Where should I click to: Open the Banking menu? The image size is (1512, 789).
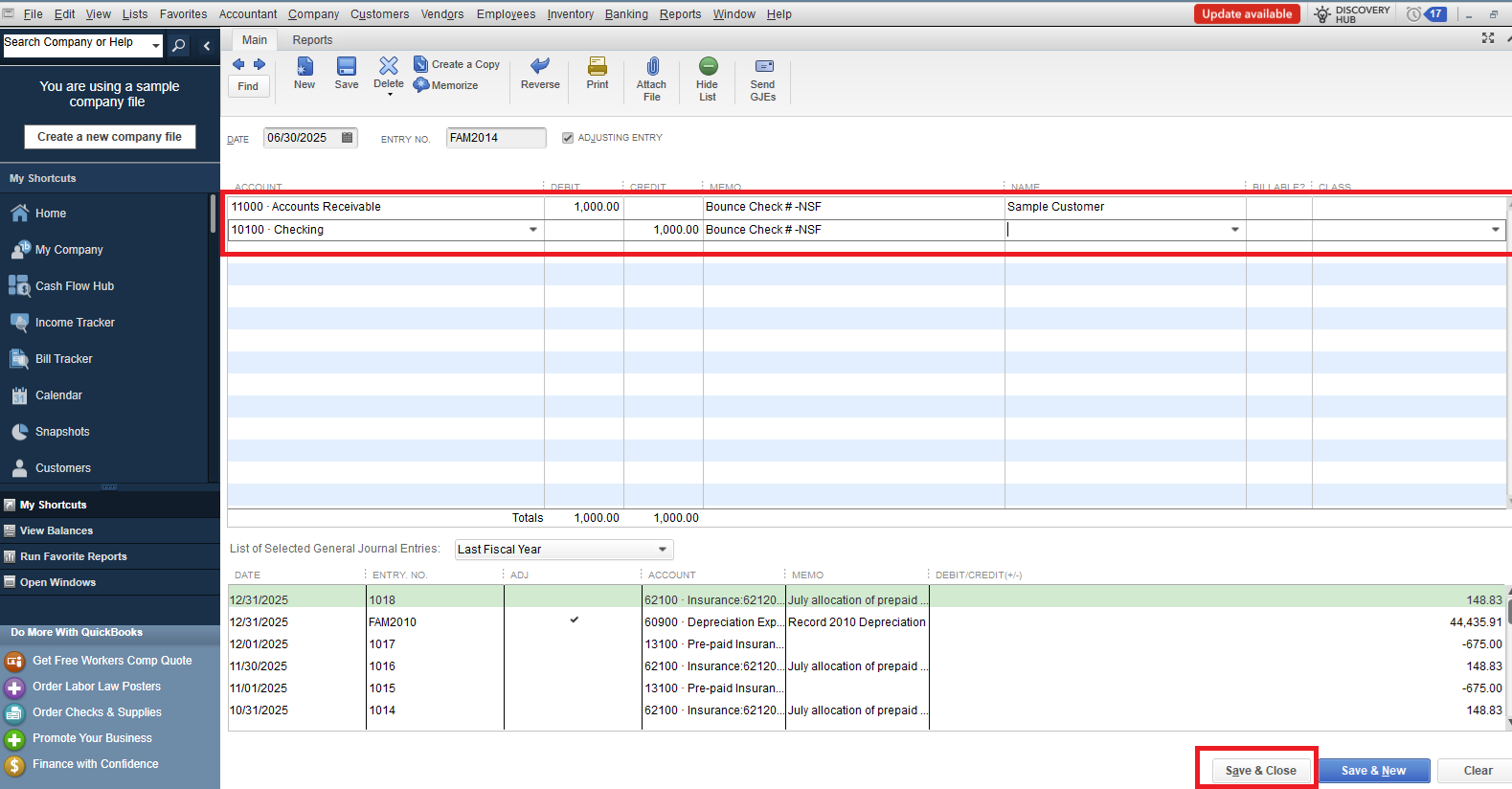[x=626, y=14]
